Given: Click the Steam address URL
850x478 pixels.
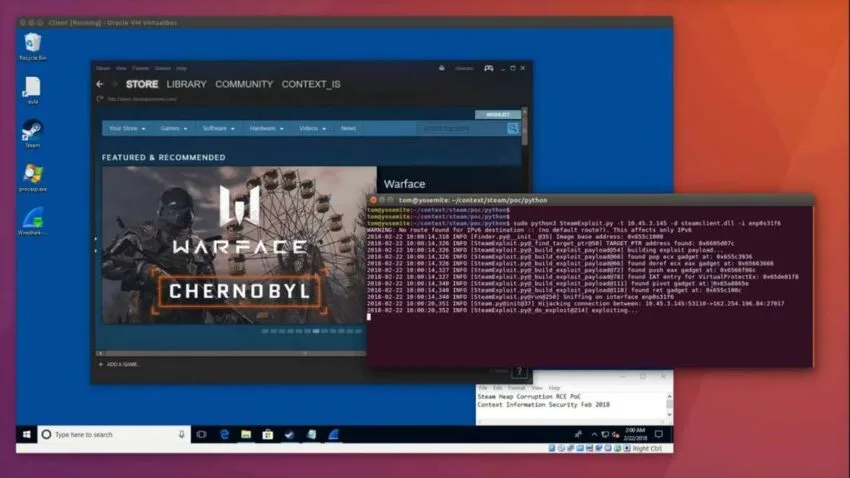Looking at the screenshot, I should pyautogui.click(x=142, y=99).
